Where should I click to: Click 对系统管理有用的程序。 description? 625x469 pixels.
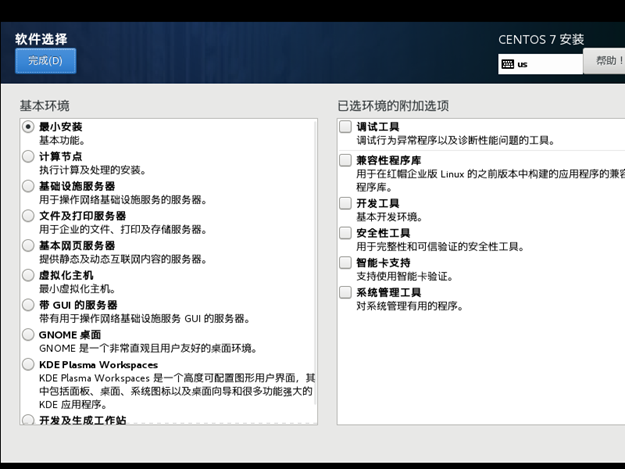(410, 306)
